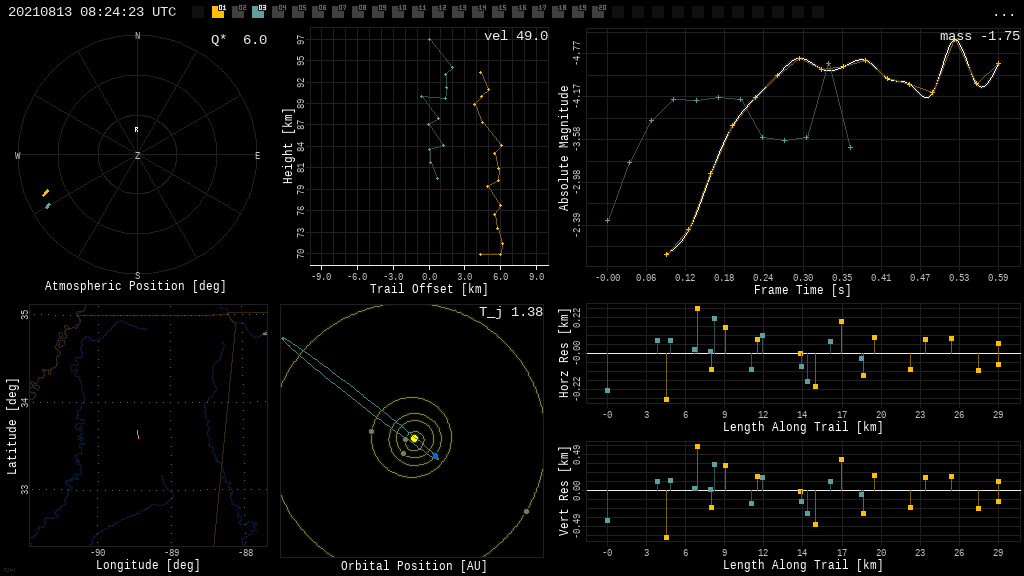Toggle station 10 square in top bar

tap(398, 12)
